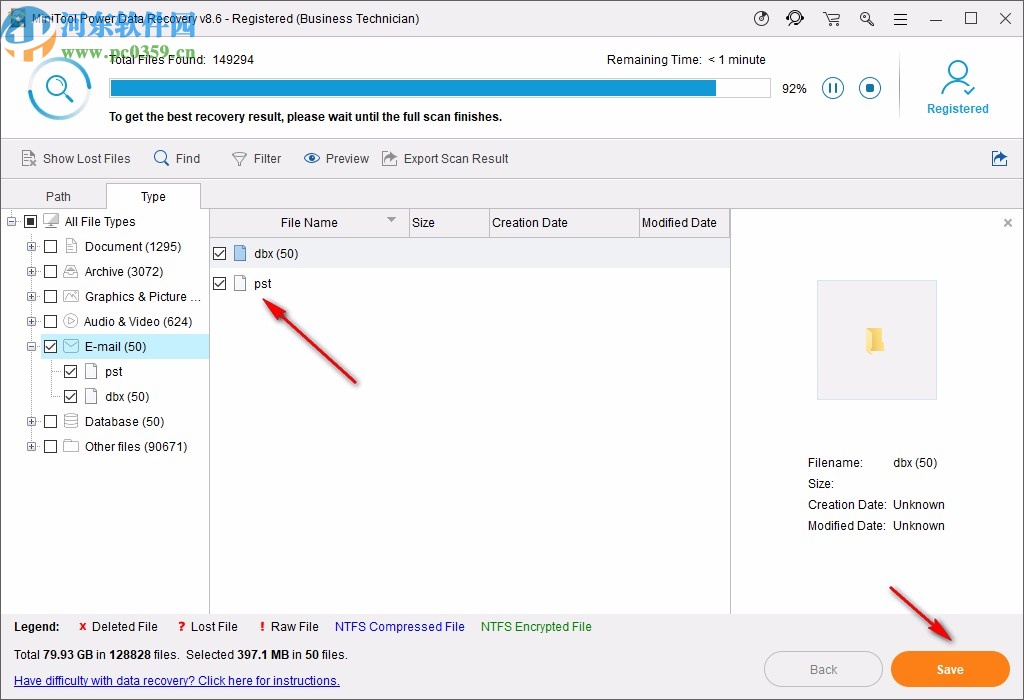Click the File Name column sort arrow
The width and height of the screenshot is (1024, 700).
(391, 219)
